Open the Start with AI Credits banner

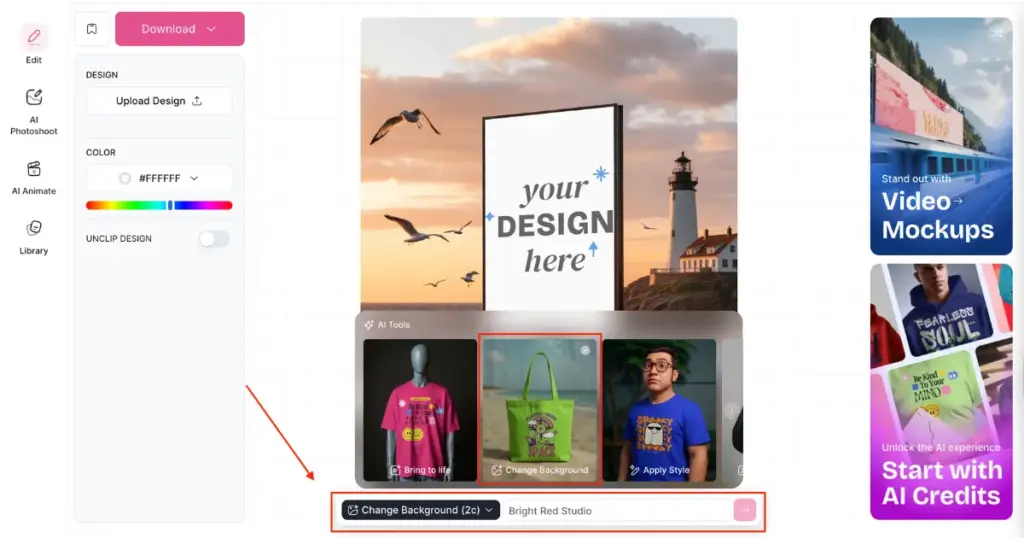click(x=941, y=392)
